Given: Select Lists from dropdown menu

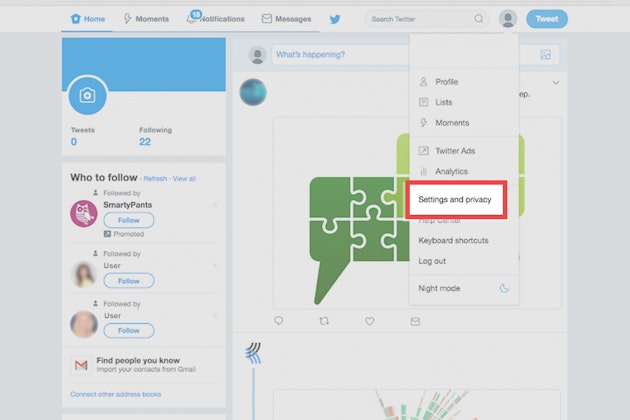Looking at the screenshot, I should point(444,102).
